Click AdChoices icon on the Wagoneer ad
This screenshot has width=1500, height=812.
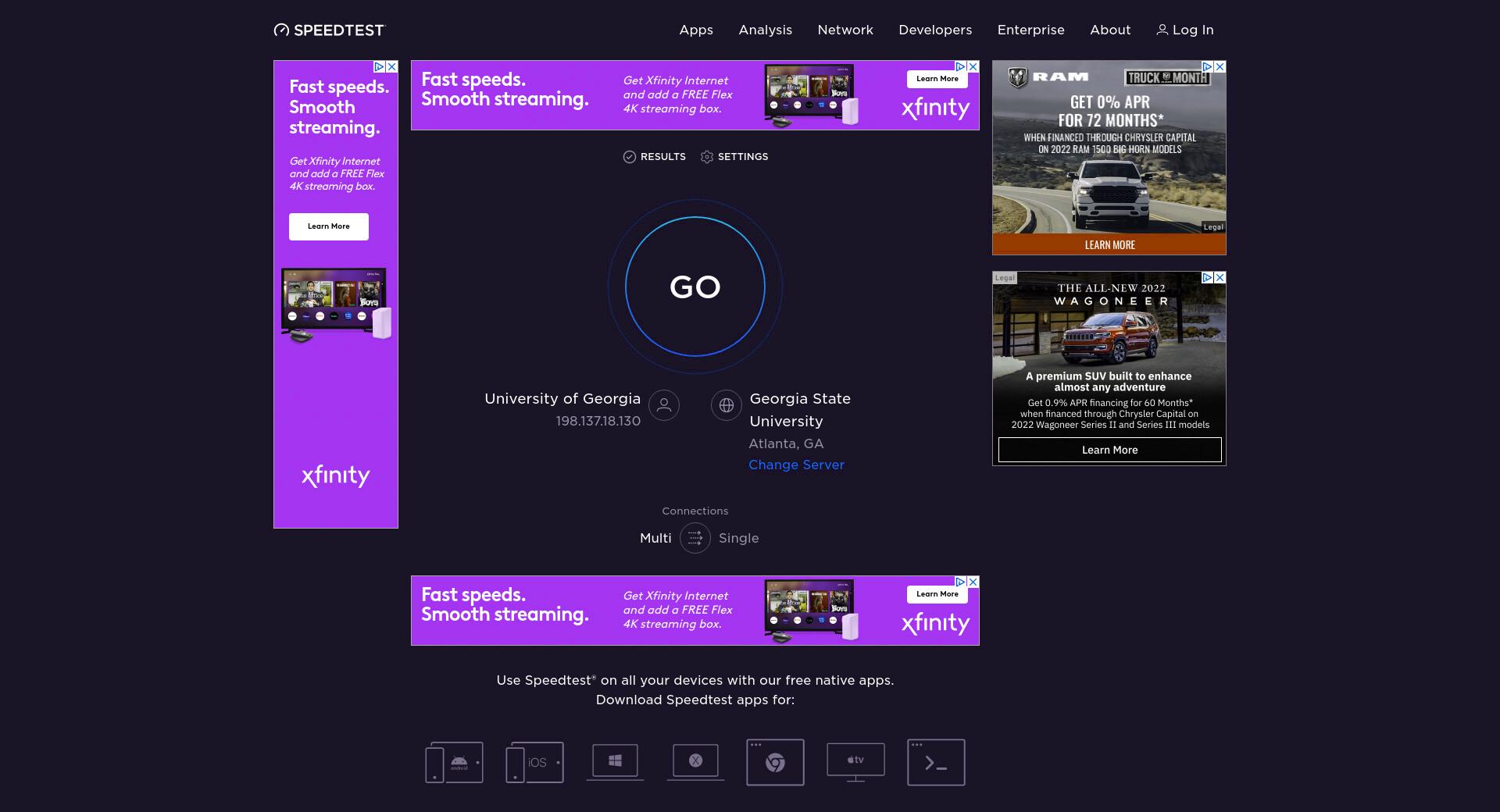point(1207,278)
